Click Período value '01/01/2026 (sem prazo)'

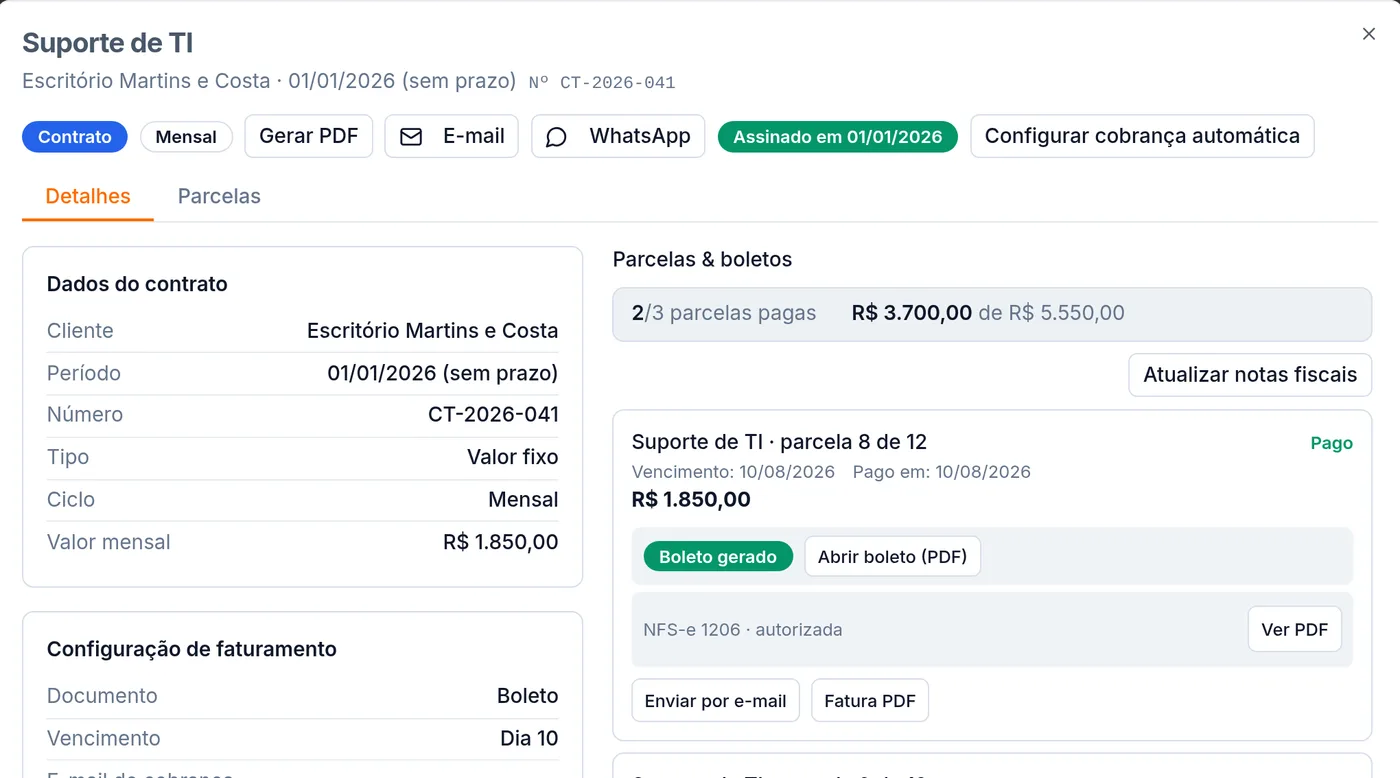(443, 373)
